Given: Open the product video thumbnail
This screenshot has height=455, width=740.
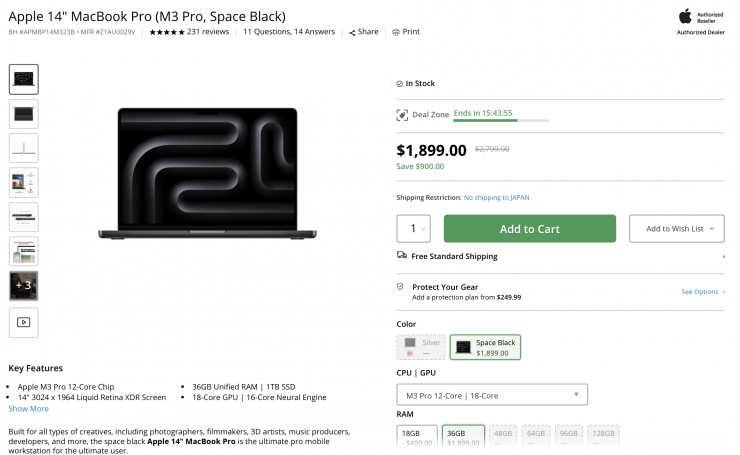Looking at the screenshot, I should (23, 322).
